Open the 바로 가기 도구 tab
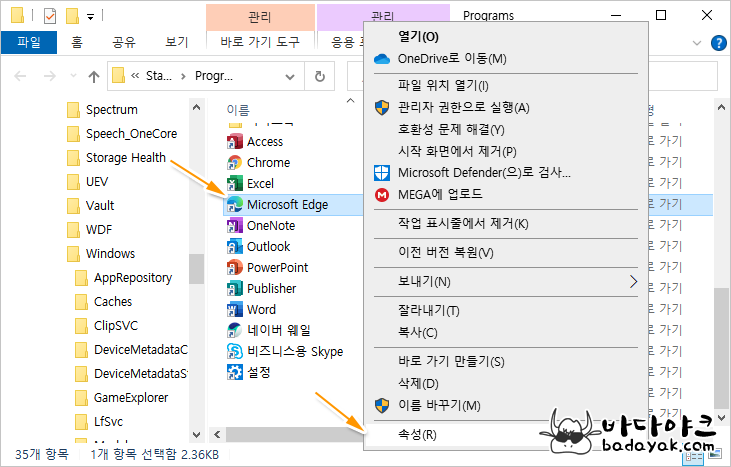The height and width of the screenshot is (467, 731). point(260,42)
